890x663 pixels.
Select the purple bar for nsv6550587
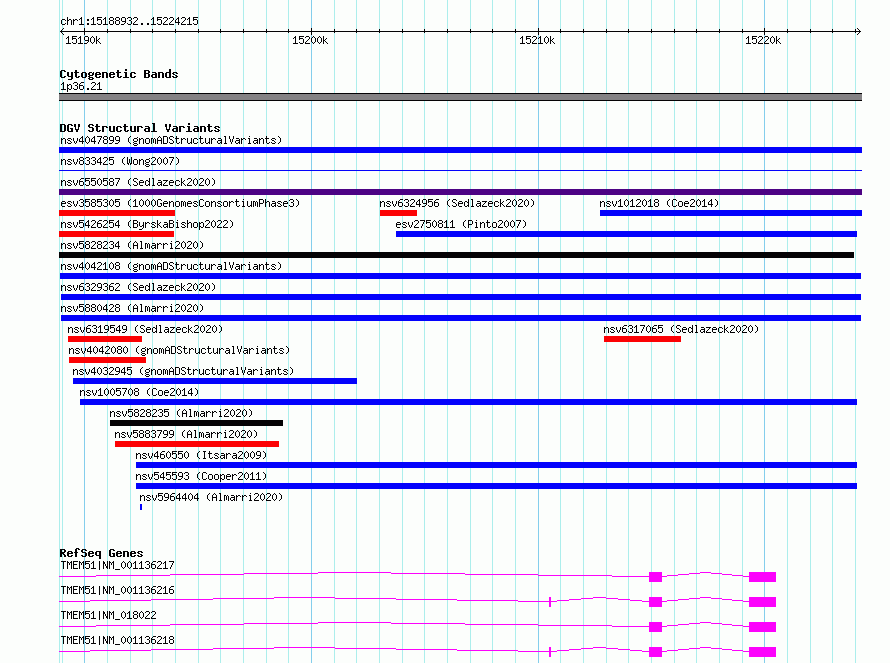pyautogui.click(x=460, y=192)
